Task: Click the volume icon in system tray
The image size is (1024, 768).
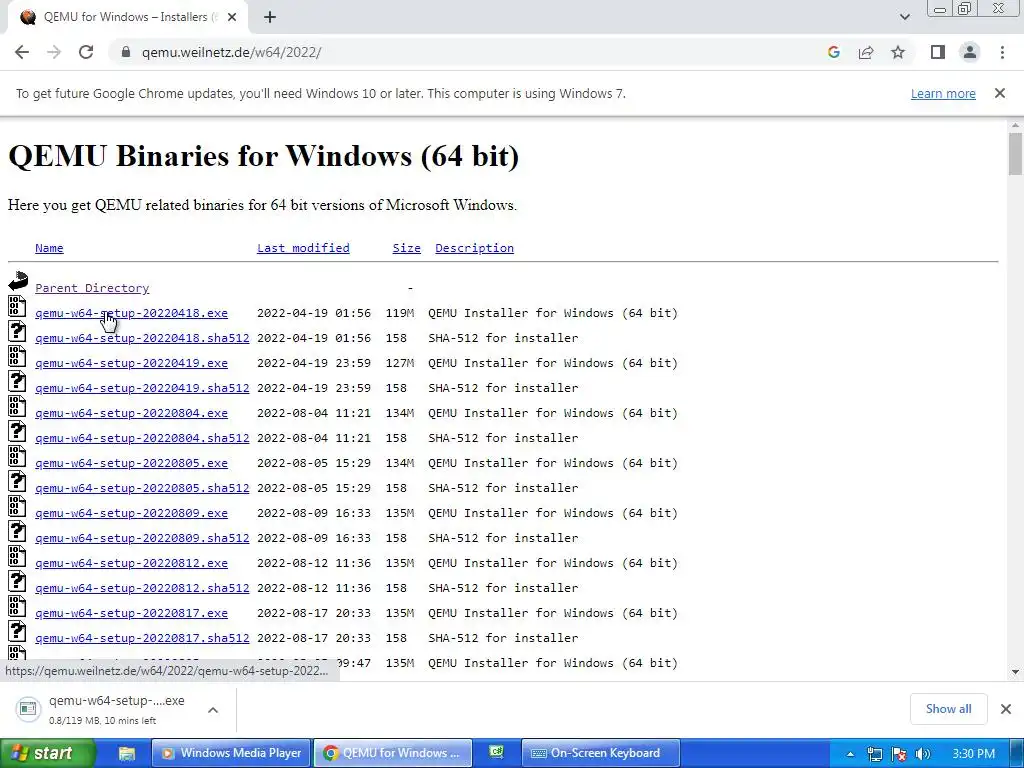Action: tap(923, 754)
